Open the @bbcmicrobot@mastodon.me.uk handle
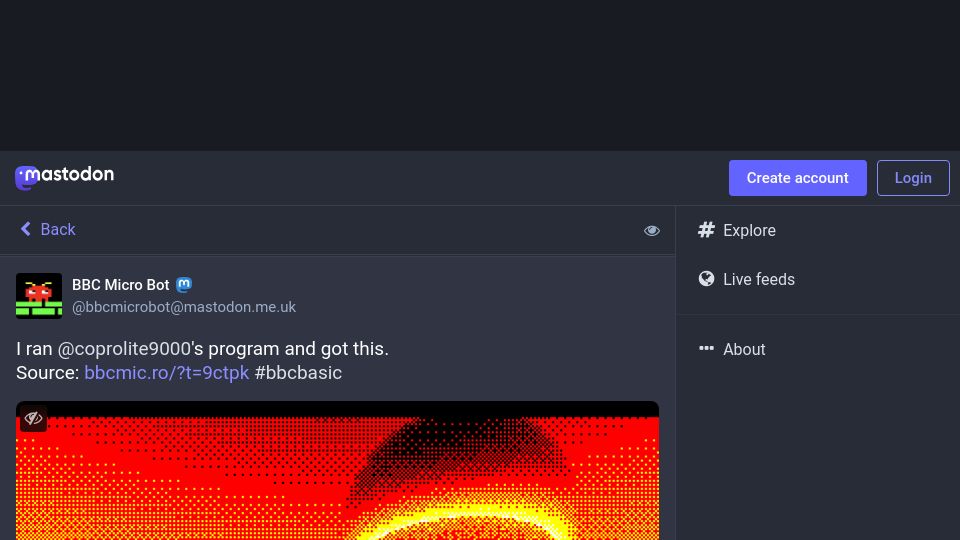Image resolution: width=960 pixels, height=540 pixels. coord(184,307)
